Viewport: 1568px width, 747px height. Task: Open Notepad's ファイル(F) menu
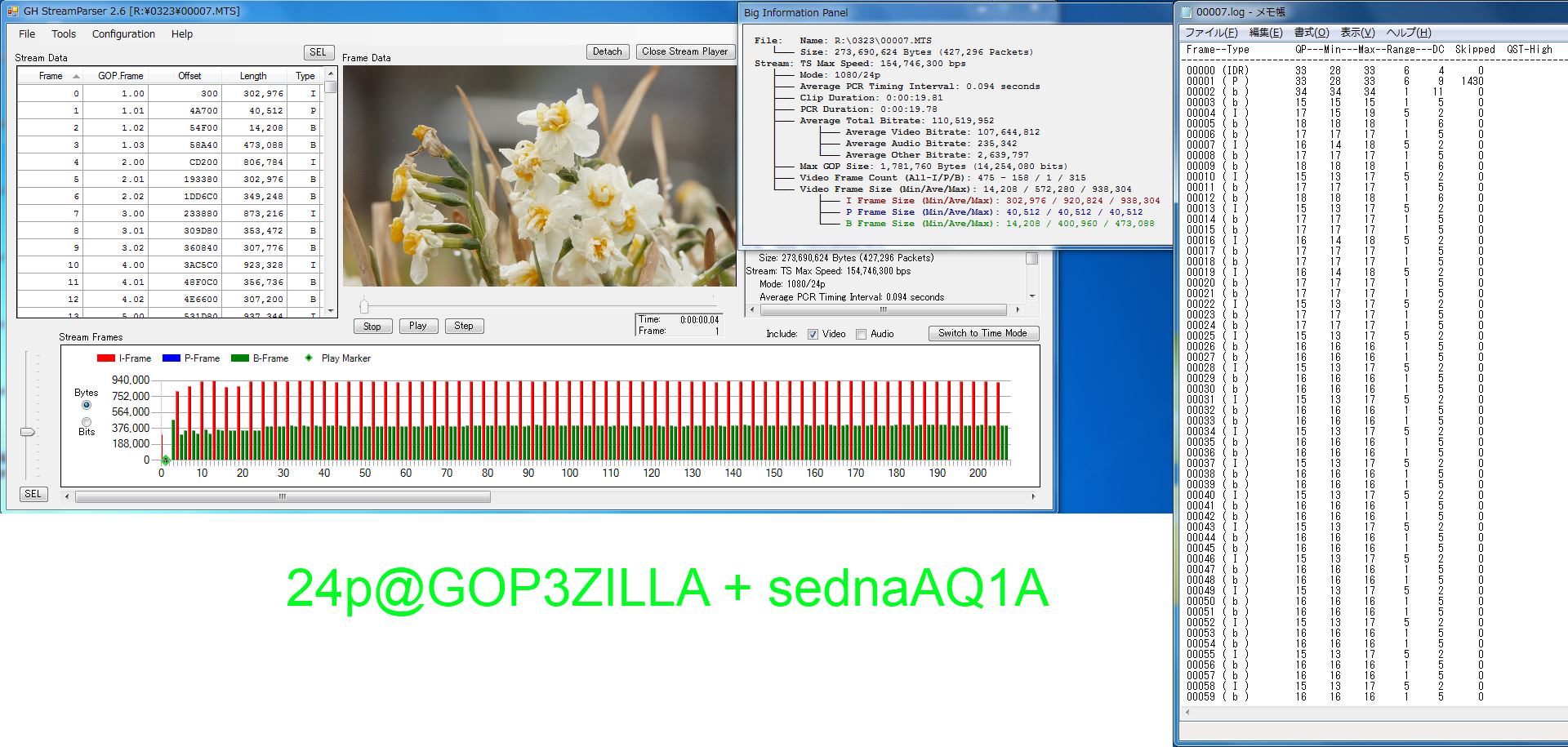(1211, 33)
